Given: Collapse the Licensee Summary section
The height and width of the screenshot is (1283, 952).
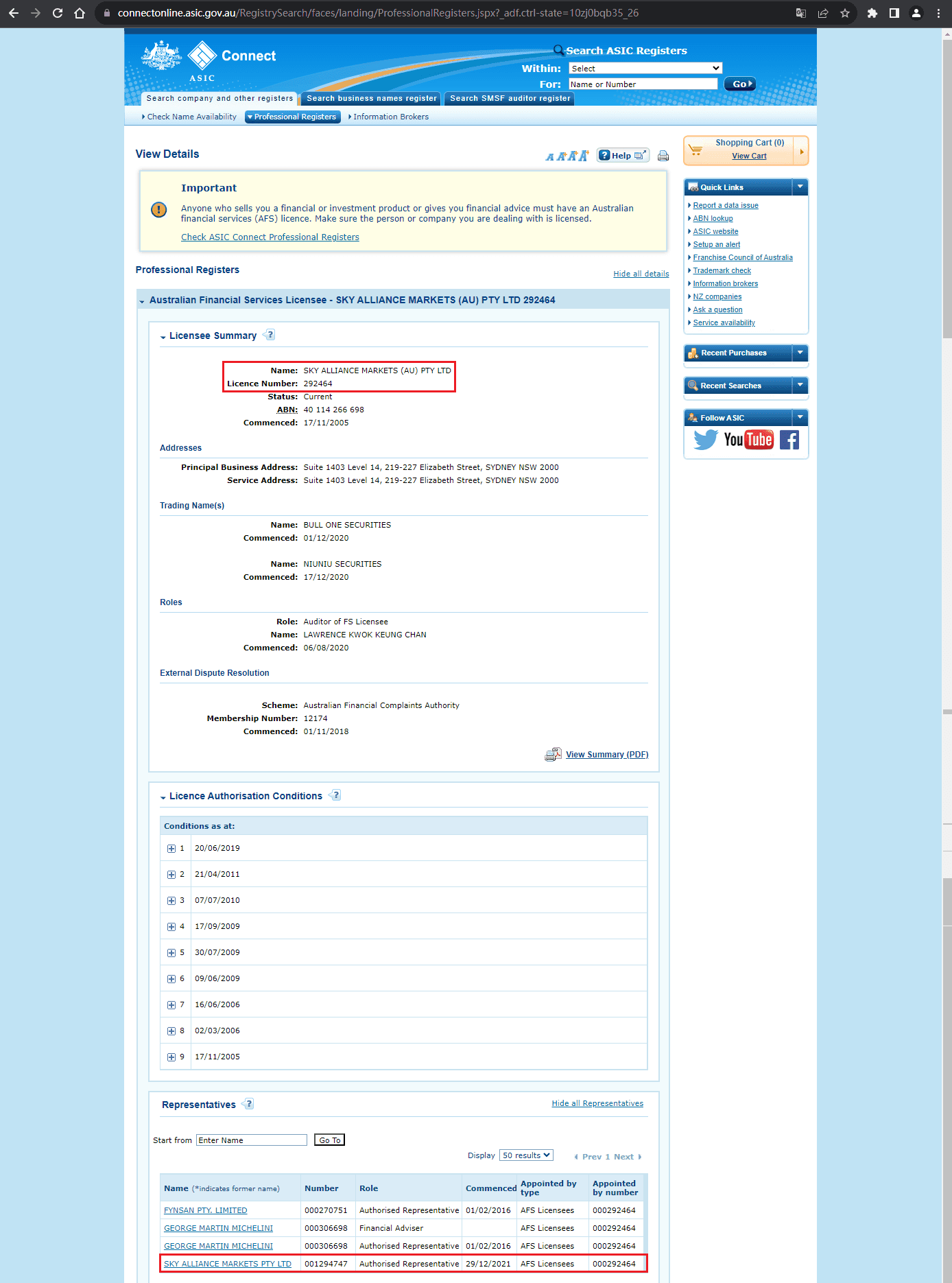Looking at the screenshot, I should click(163, 336).
